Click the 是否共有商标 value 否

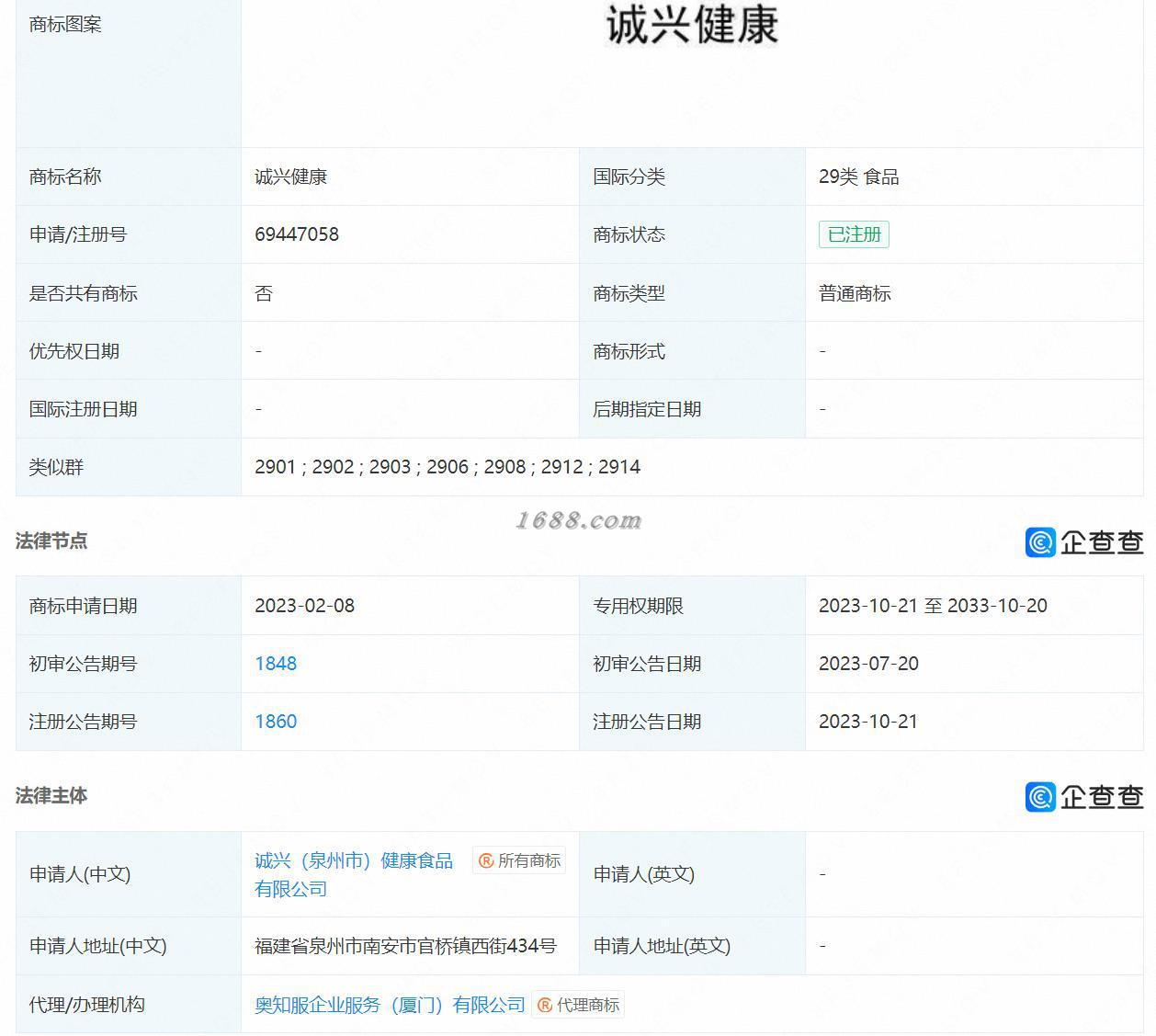tap(264, 293)
